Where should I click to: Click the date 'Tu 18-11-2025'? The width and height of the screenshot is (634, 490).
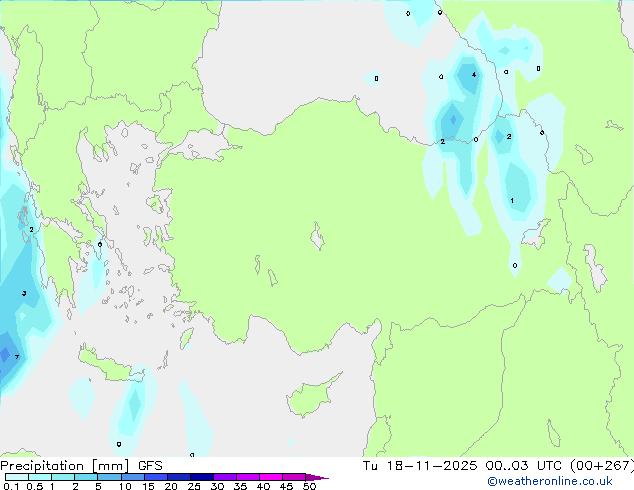point(420,466)
